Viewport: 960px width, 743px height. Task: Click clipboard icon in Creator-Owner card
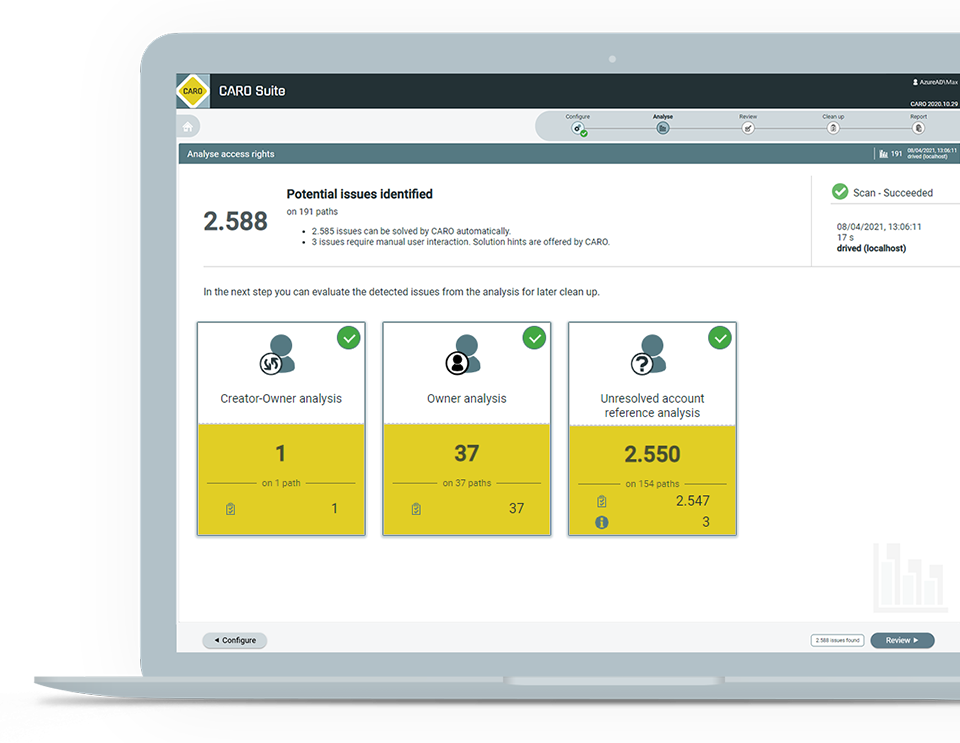click(x=230, y=509)
